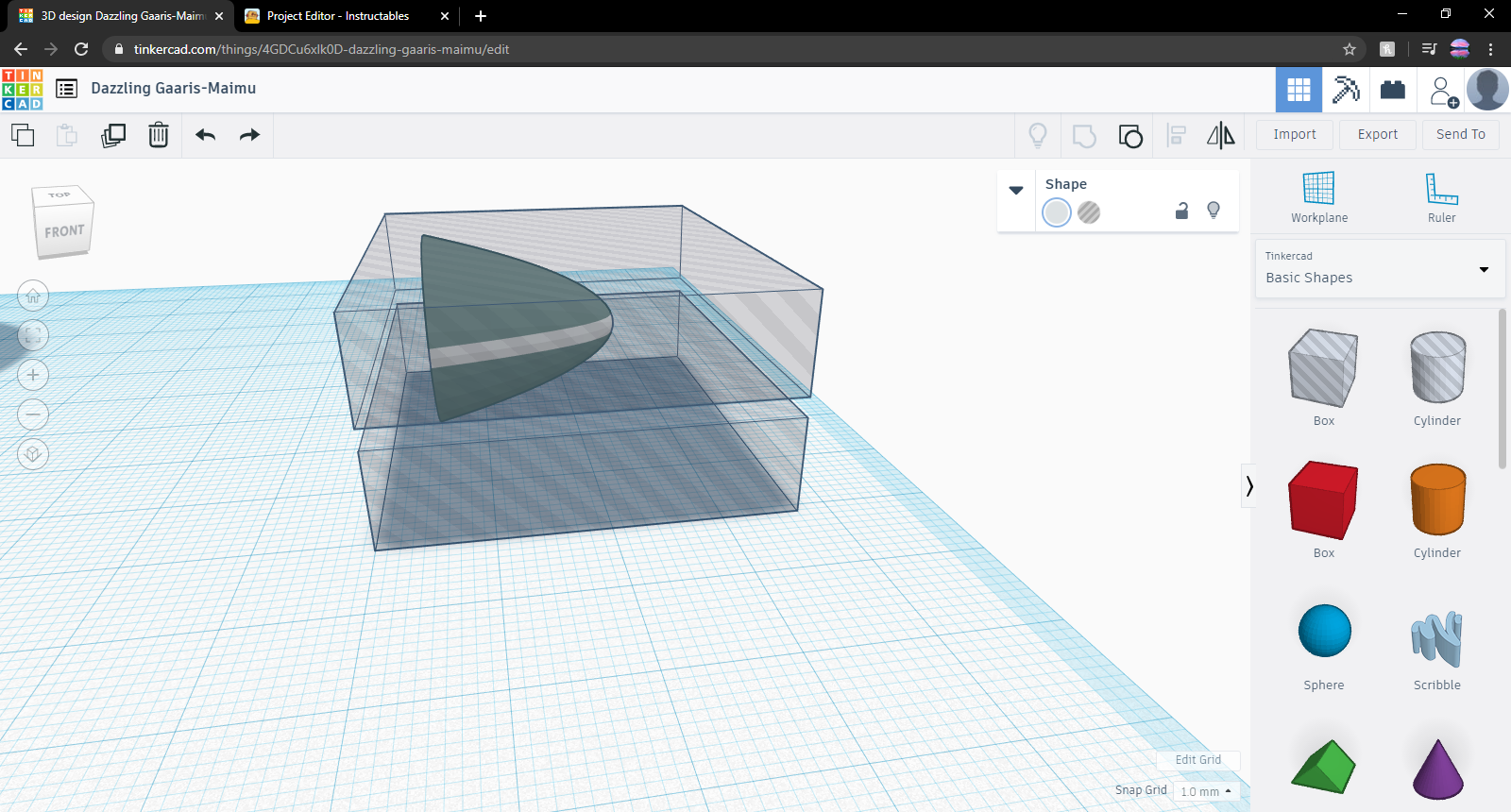Open the Edit Grid settings
This screenshot has height=812, width=1511.
pos(1197,760)
